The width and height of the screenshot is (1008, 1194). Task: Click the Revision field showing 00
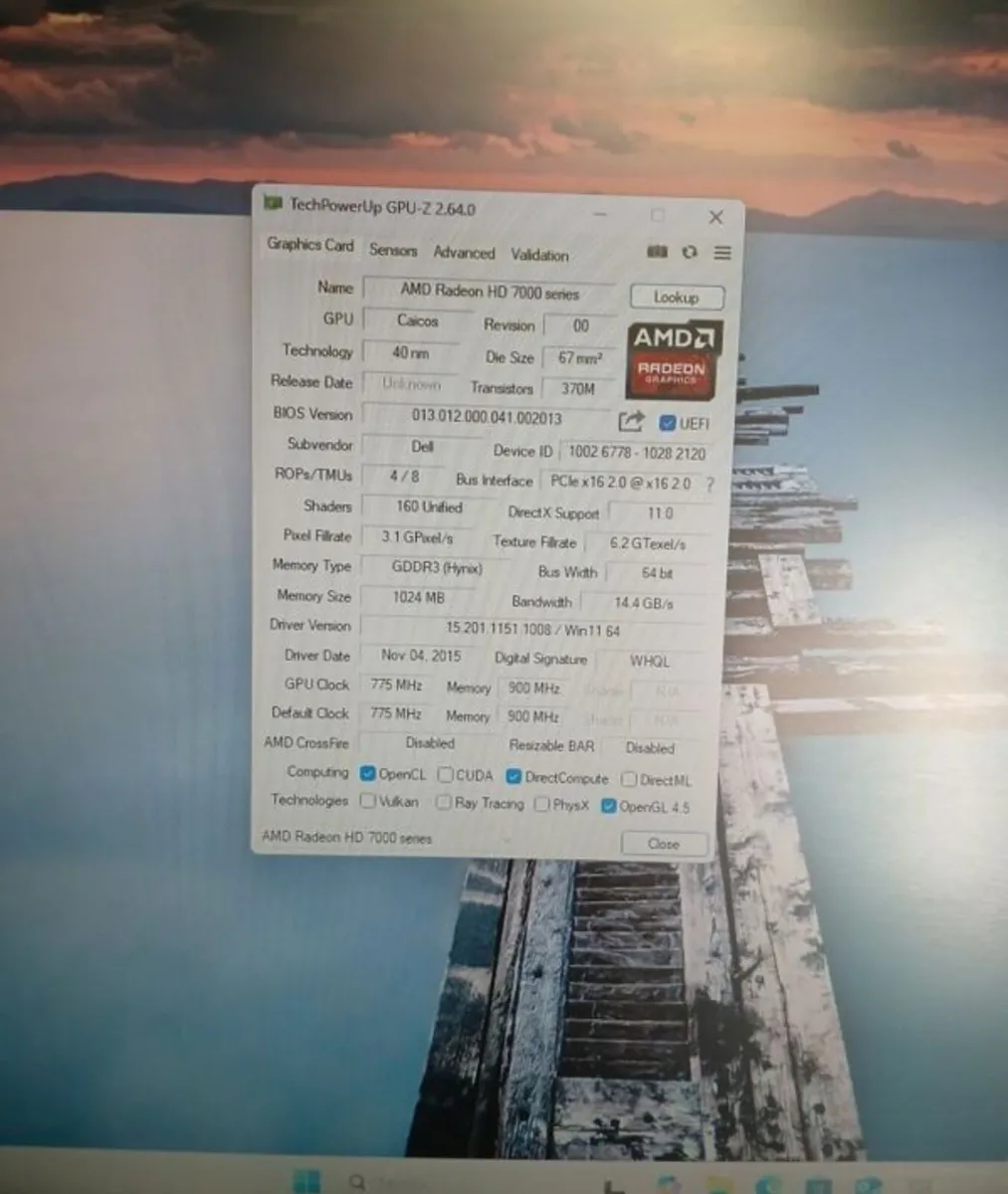[x=581, y=325]
